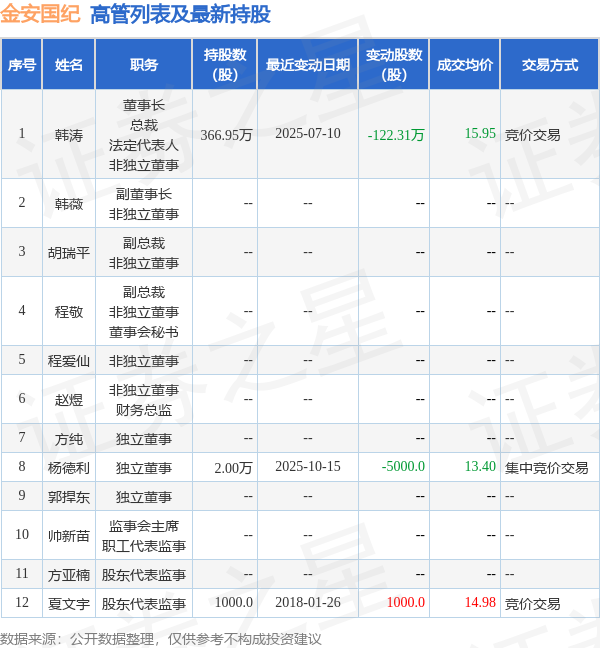Click 竞价交易 in 夏文宇's row
The width and height of the screenshot is (600, 648).
(532, 604)
